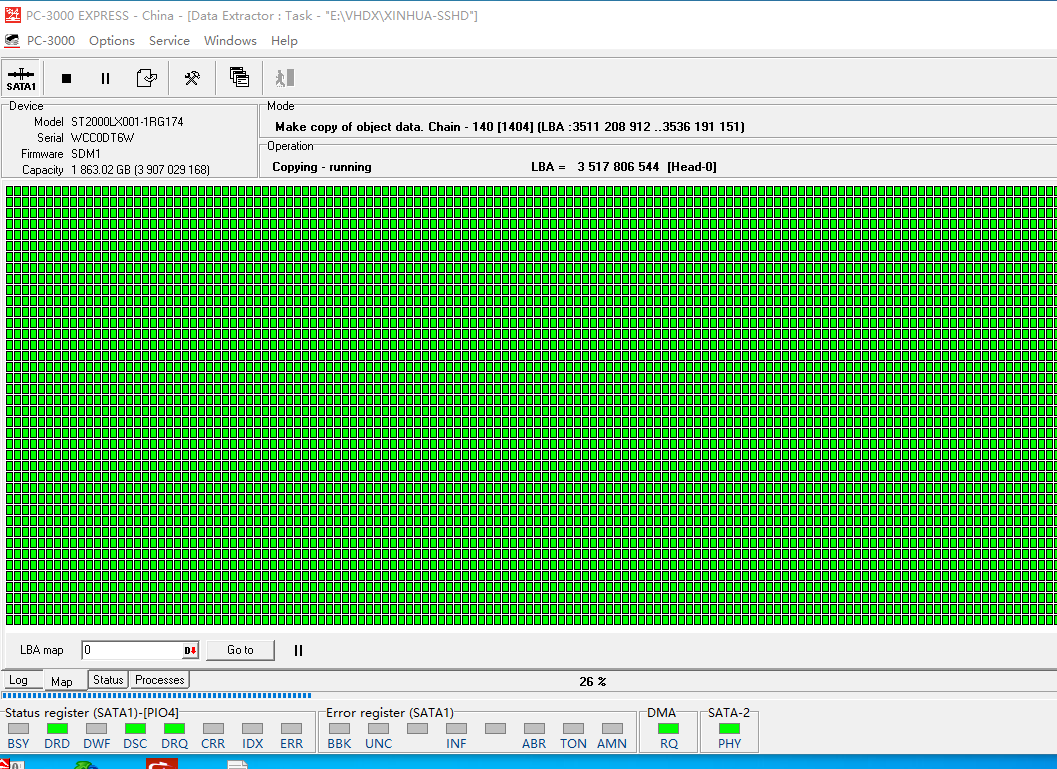Click the PC-3000 logo icon in menu bar
1057x769 pixels.
click(x=12, y=41)
